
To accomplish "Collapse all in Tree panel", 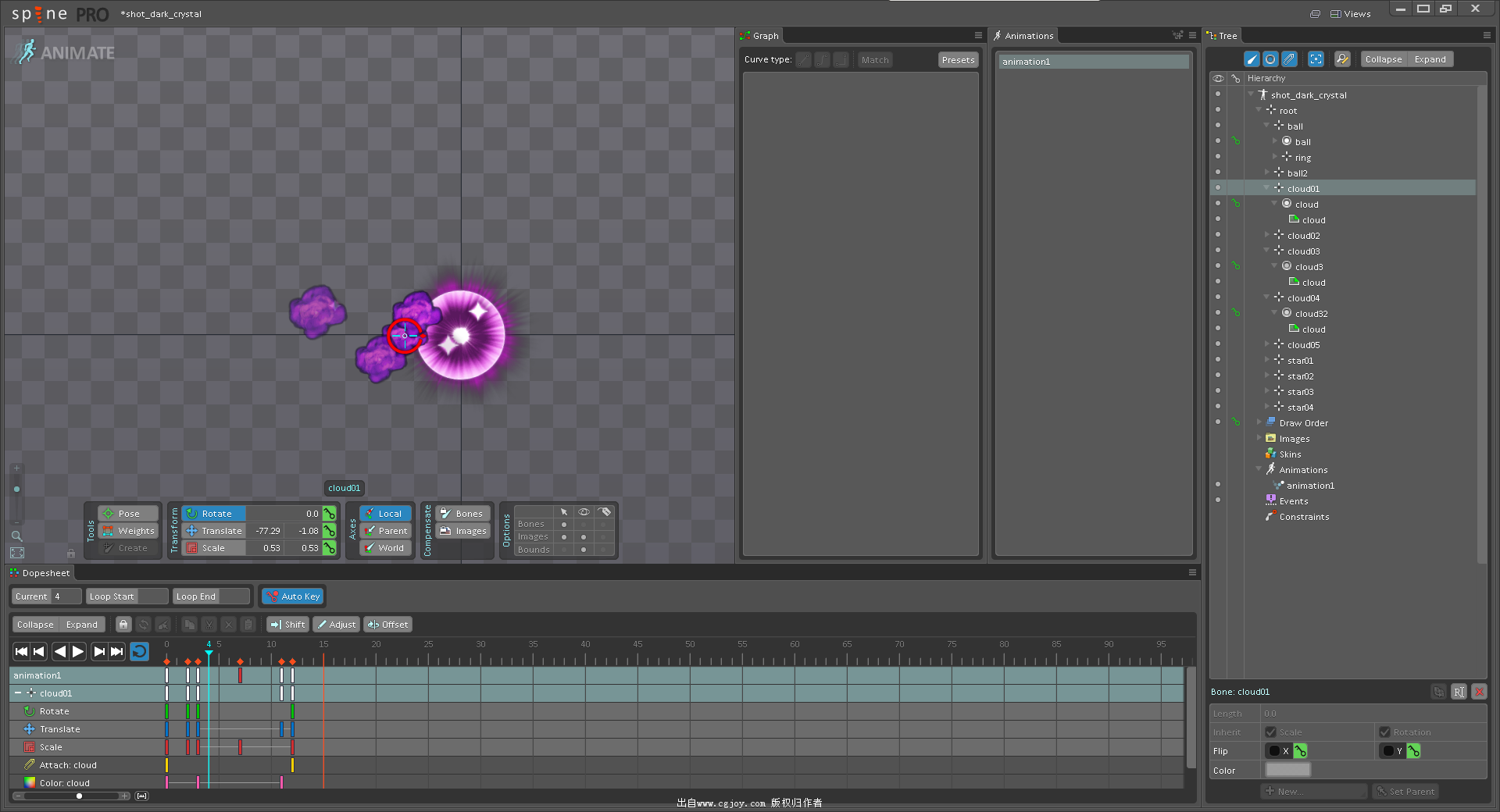I will 1384,59.
